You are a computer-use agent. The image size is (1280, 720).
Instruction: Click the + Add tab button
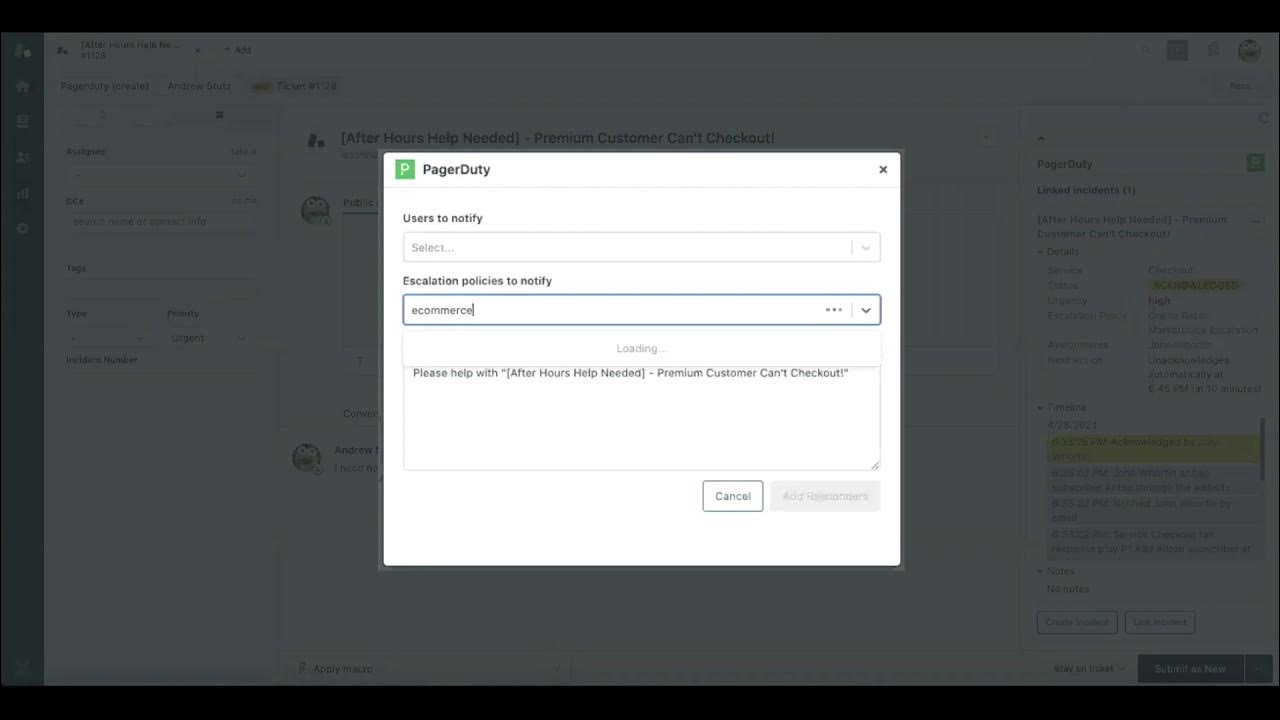(237, 50)
